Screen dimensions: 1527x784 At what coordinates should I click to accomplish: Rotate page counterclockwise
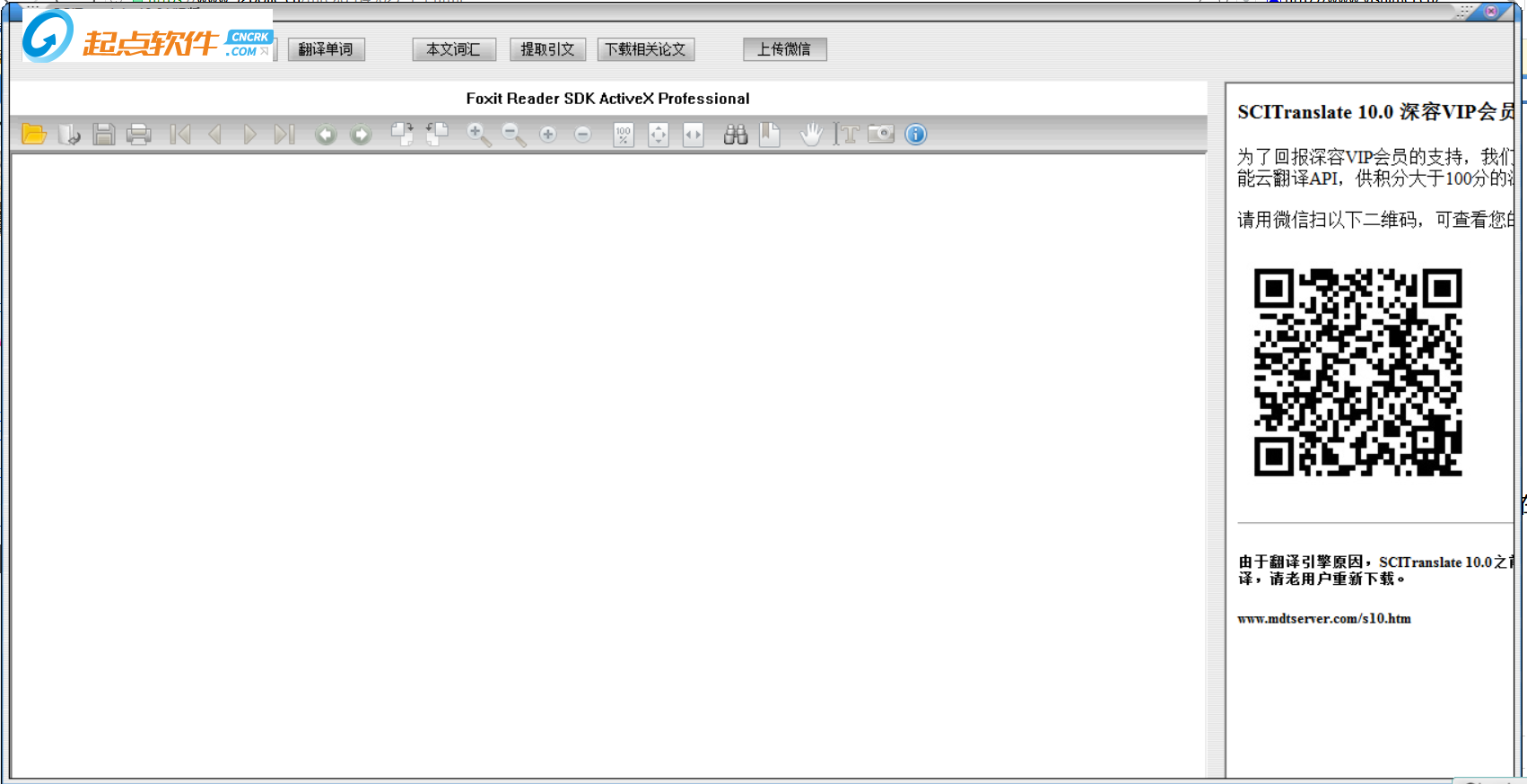(x=437, y=135)
